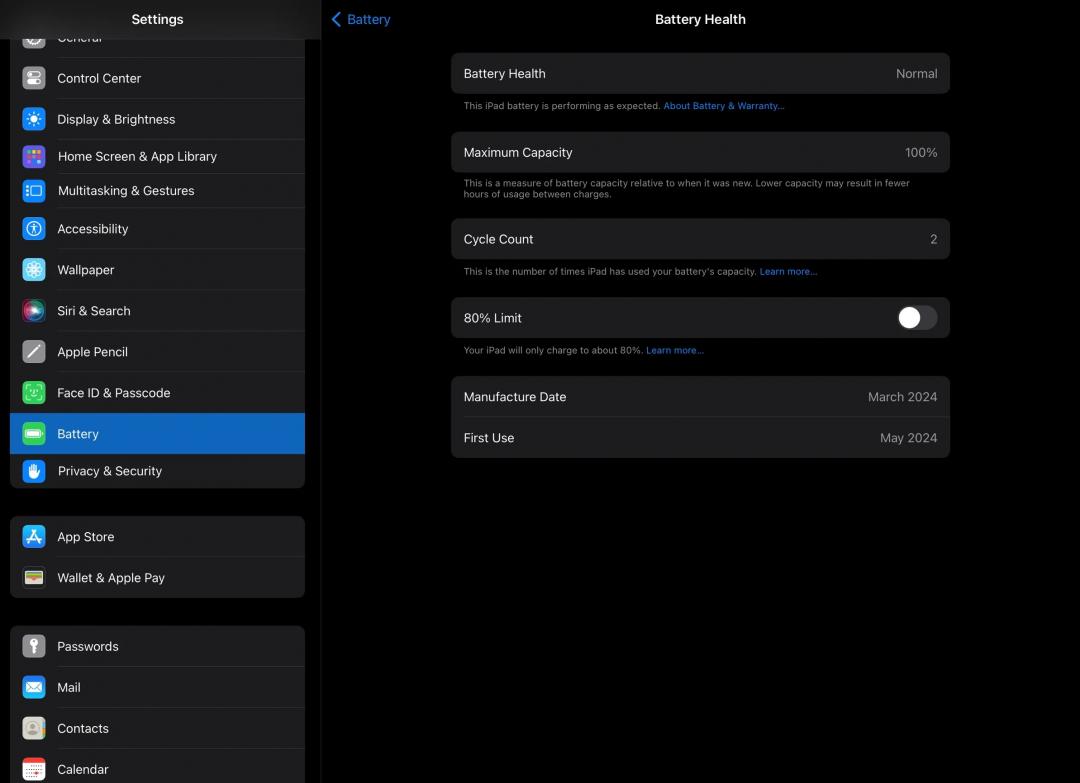Follow Learn more under 80% Limit

(x=674, y=351)
